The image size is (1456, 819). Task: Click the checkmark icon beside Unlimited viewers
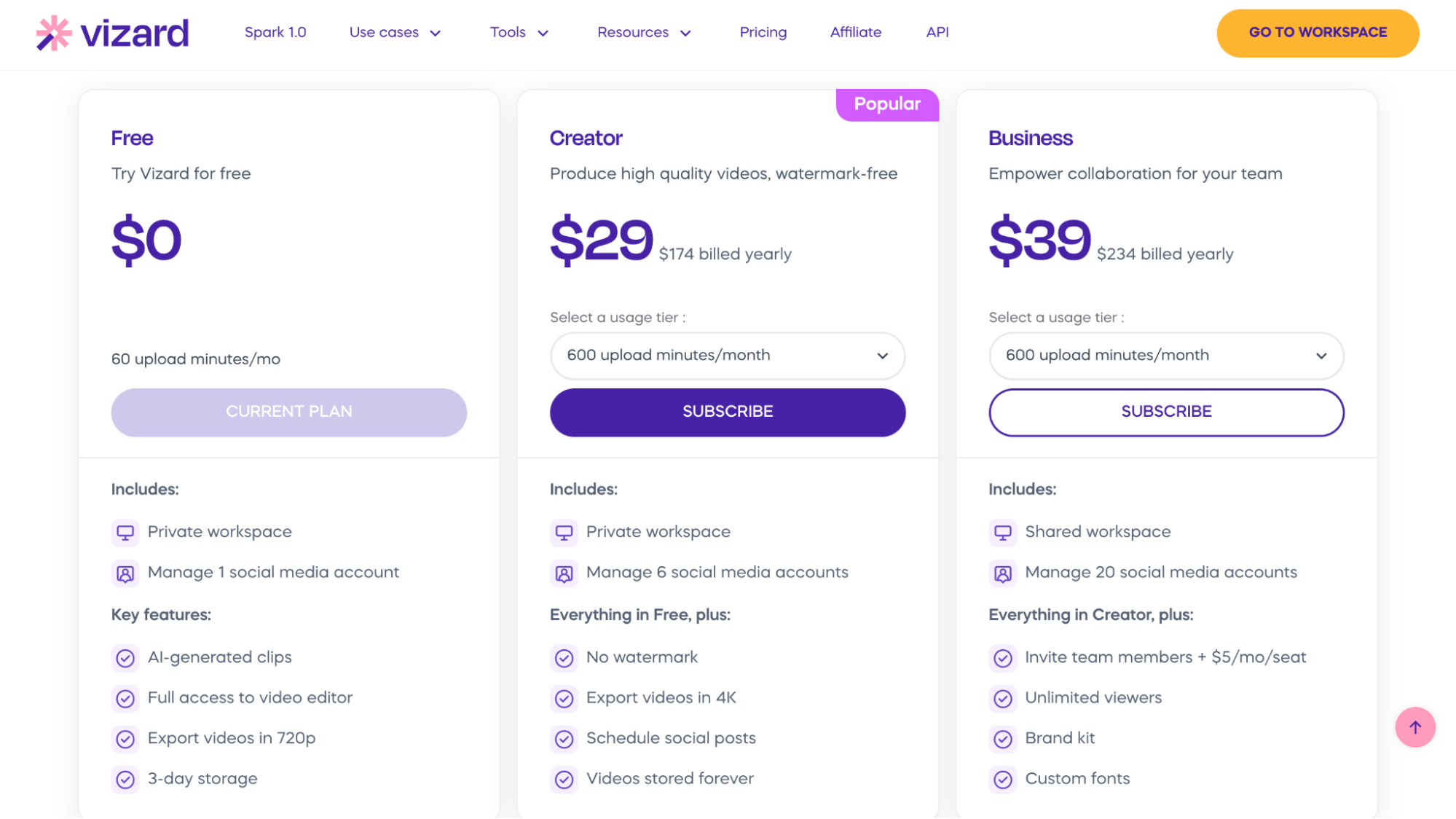pos(1002,699)
